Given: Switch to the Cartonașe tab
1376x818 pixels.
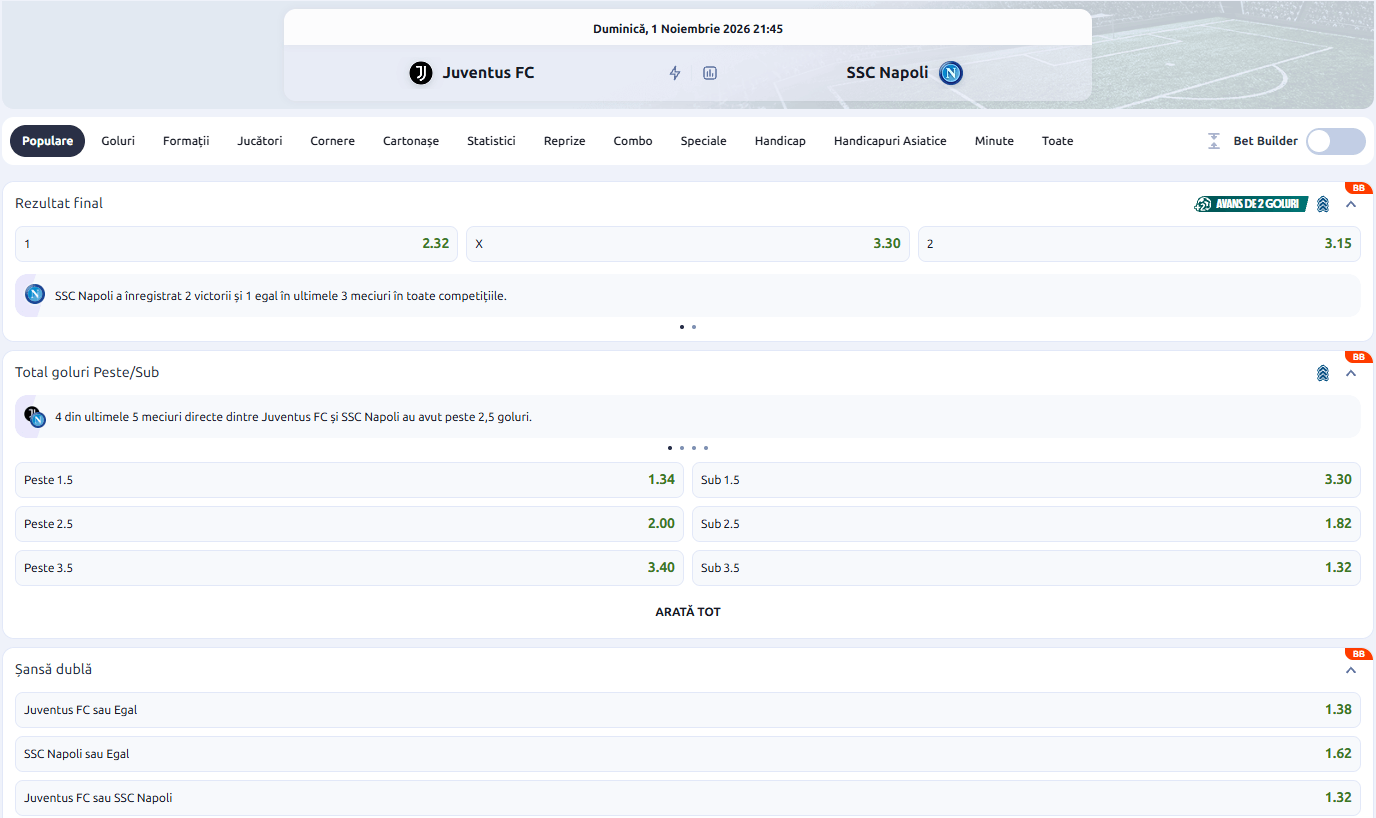Looking at the screenshot, I should [x=411, y=141].
